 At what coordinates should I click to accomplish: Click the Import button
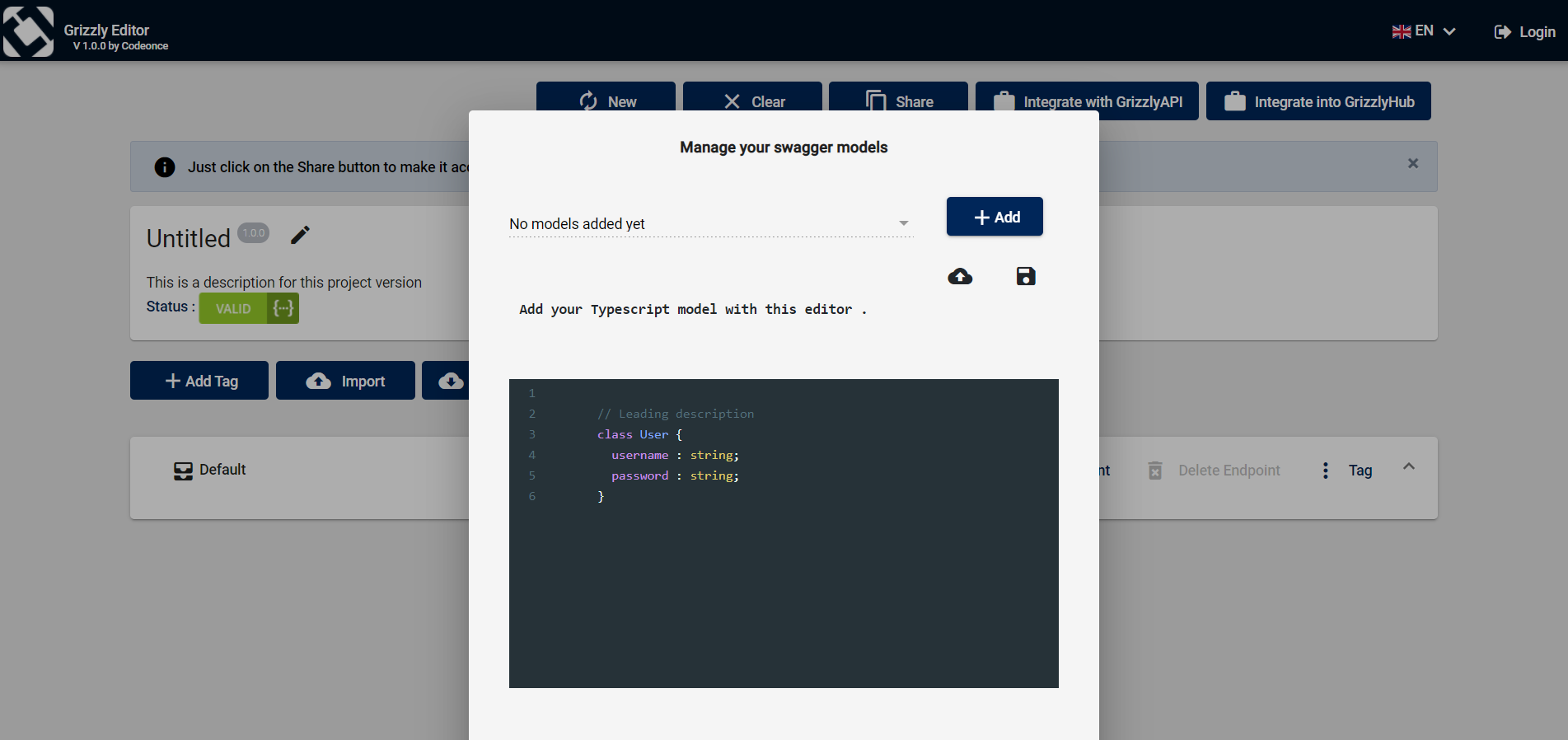(x=345, y=381)
